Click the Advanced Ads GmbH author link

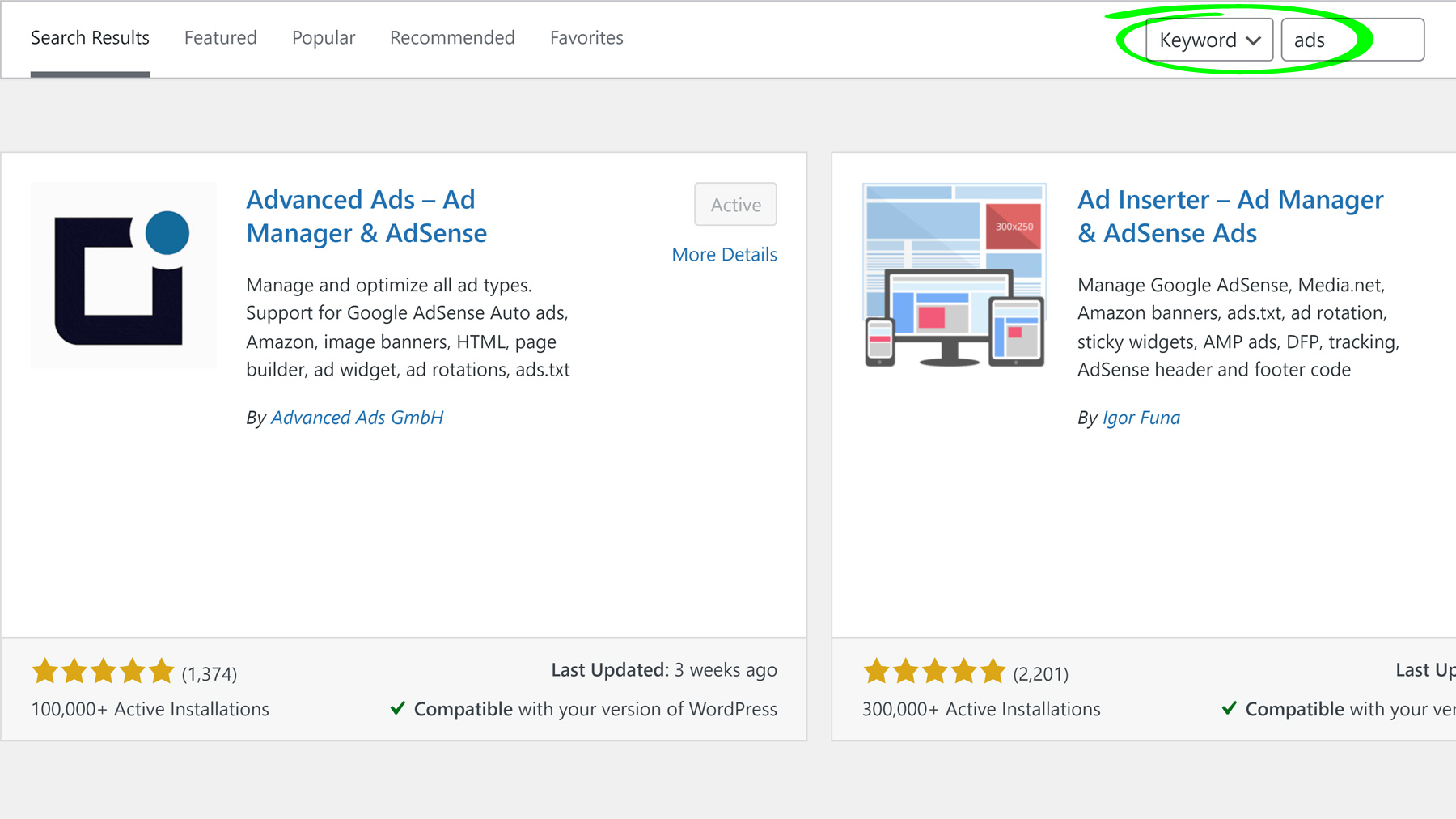(x=357, y=417)
